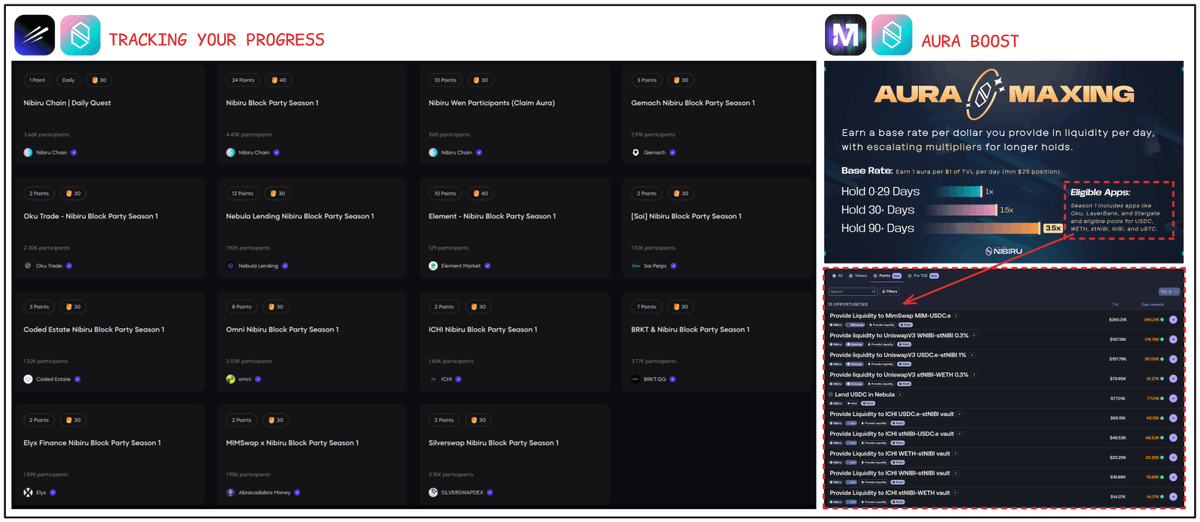Switch to the Tokens tab in Merkl
The height and width of the screenshot is (522, 1200).
coord(858,276)
